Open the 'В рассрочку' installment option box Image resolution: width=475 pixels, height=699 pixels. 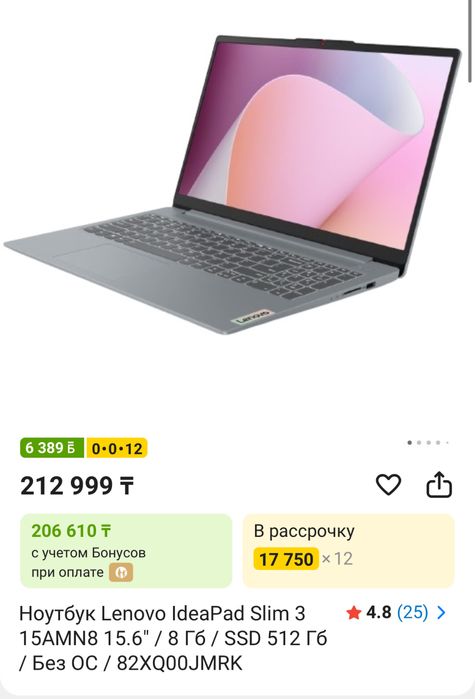pos(348,551)
